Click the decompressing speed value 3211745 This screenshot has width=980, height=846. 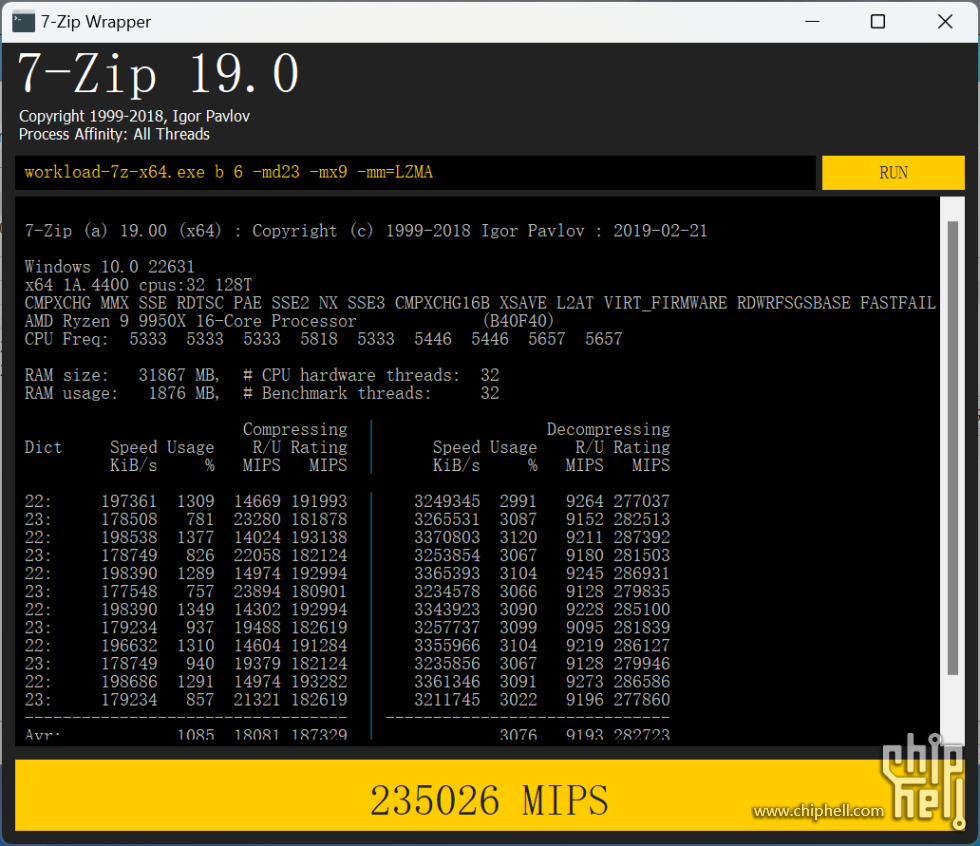[x=447, y=700]
